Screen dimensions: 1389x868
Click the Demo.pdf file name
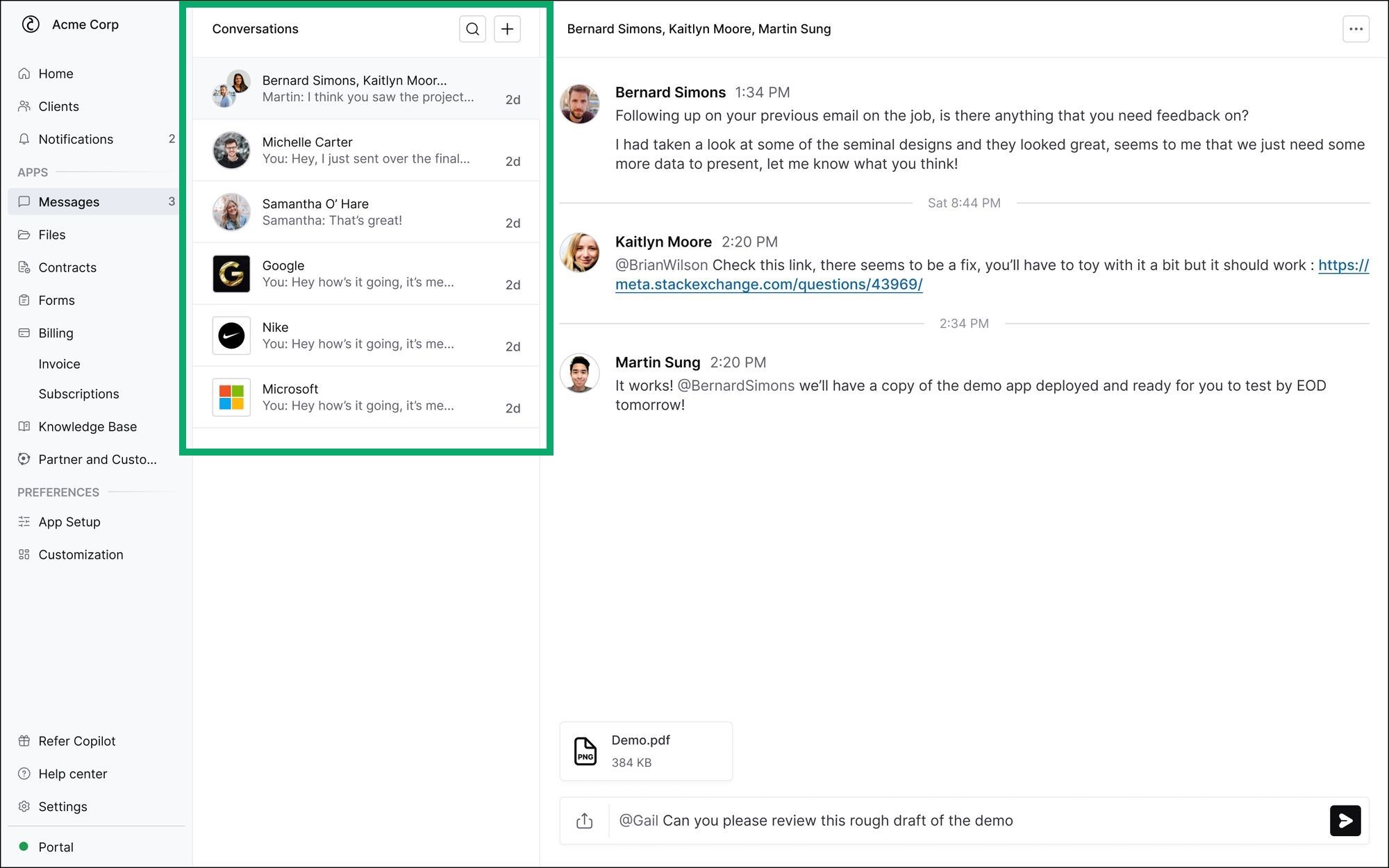[640, 740]
